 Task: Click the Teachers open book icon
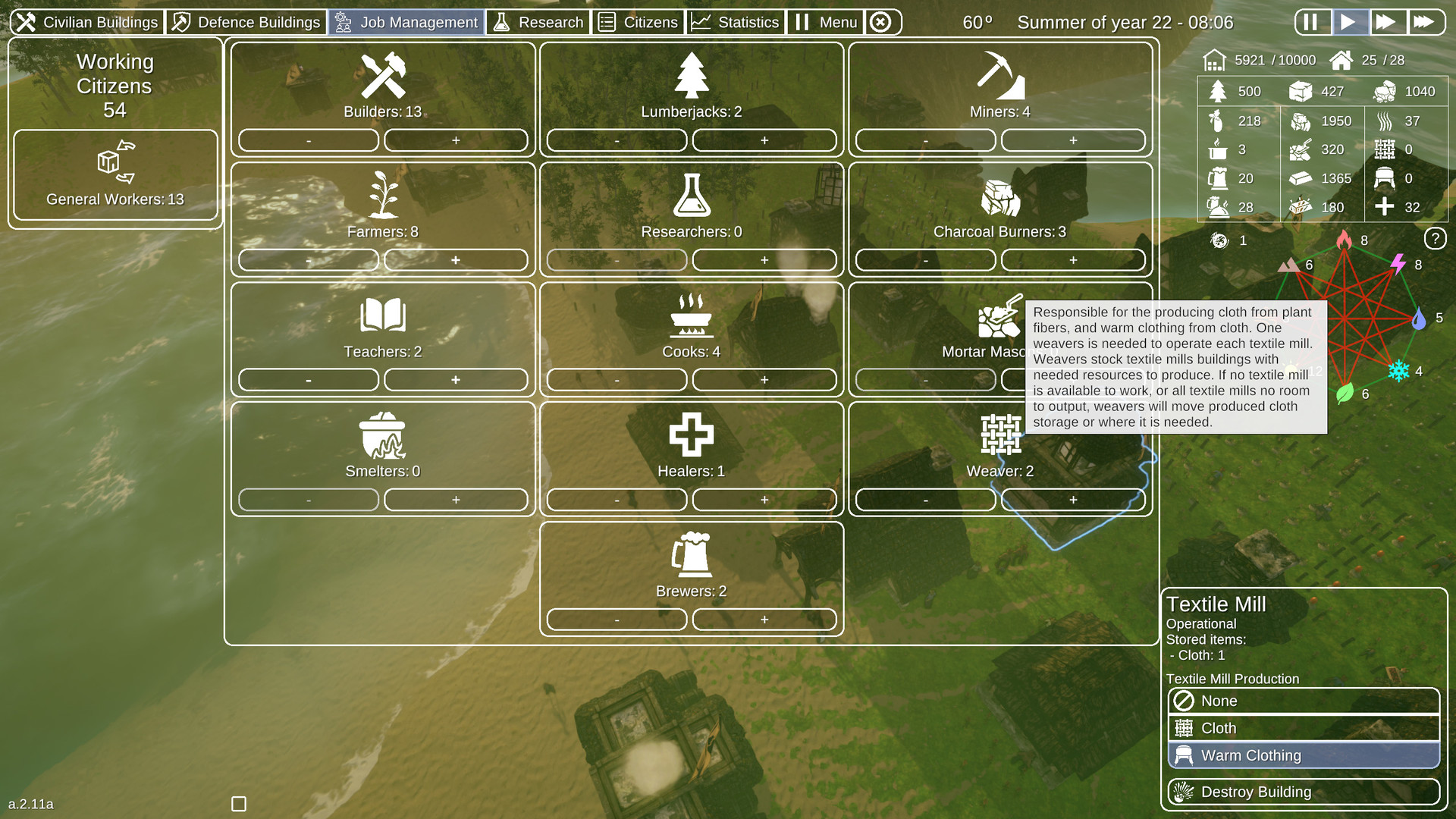point(383,315)
